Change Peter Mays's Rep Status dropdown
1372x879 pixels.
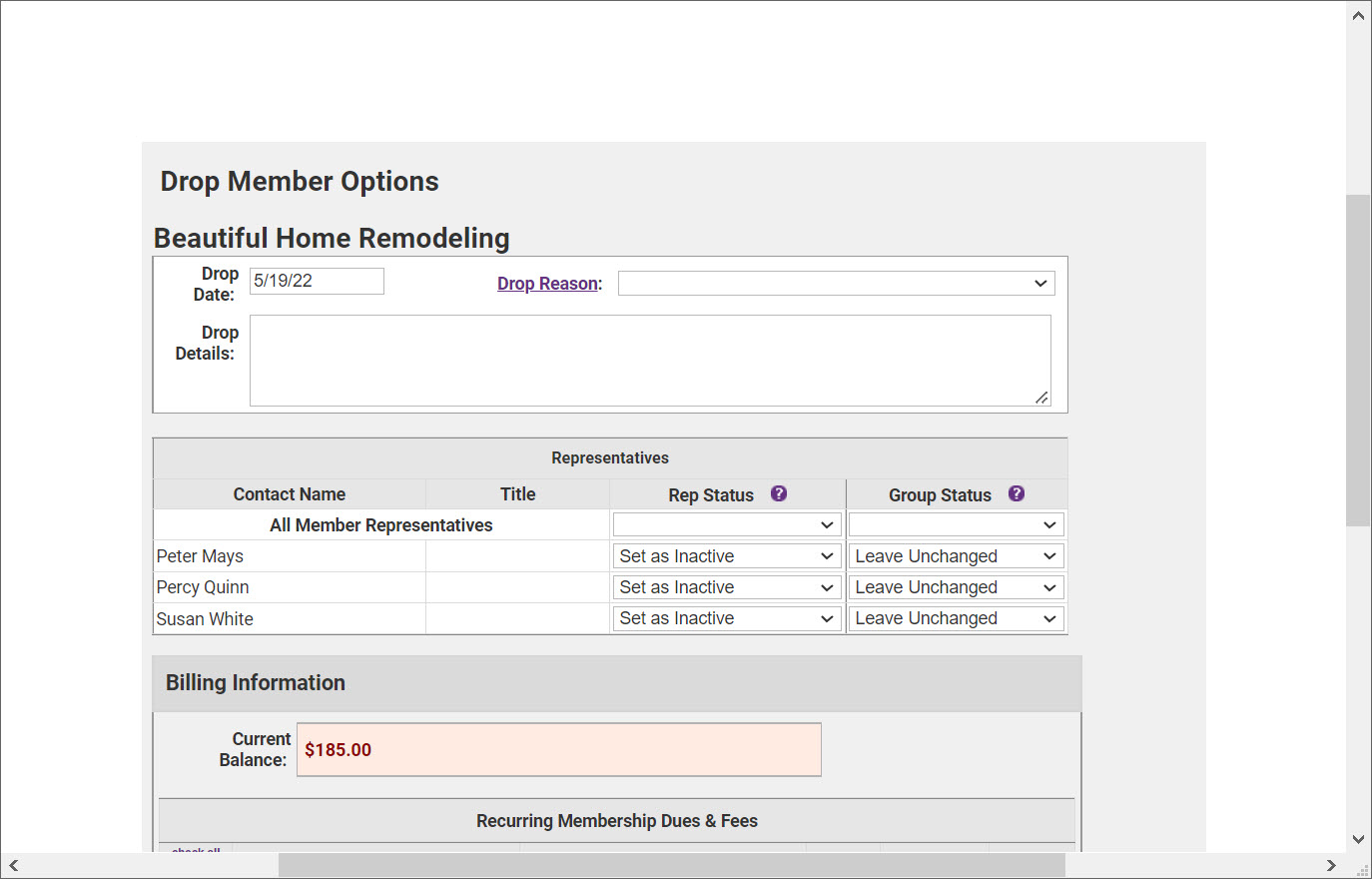tap(726, 556)
